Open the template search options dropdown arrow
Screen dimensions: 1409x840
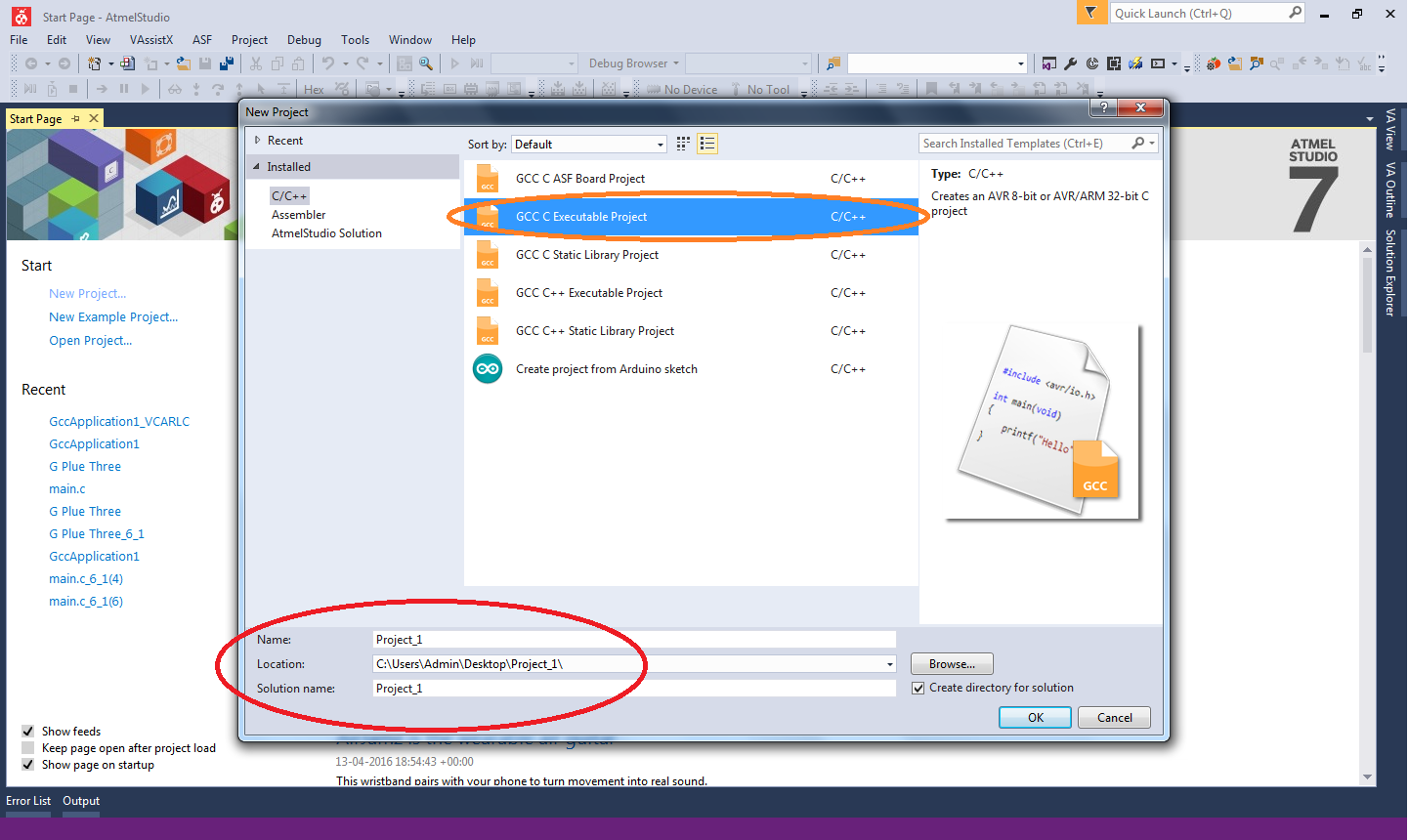click(1153, 144)
